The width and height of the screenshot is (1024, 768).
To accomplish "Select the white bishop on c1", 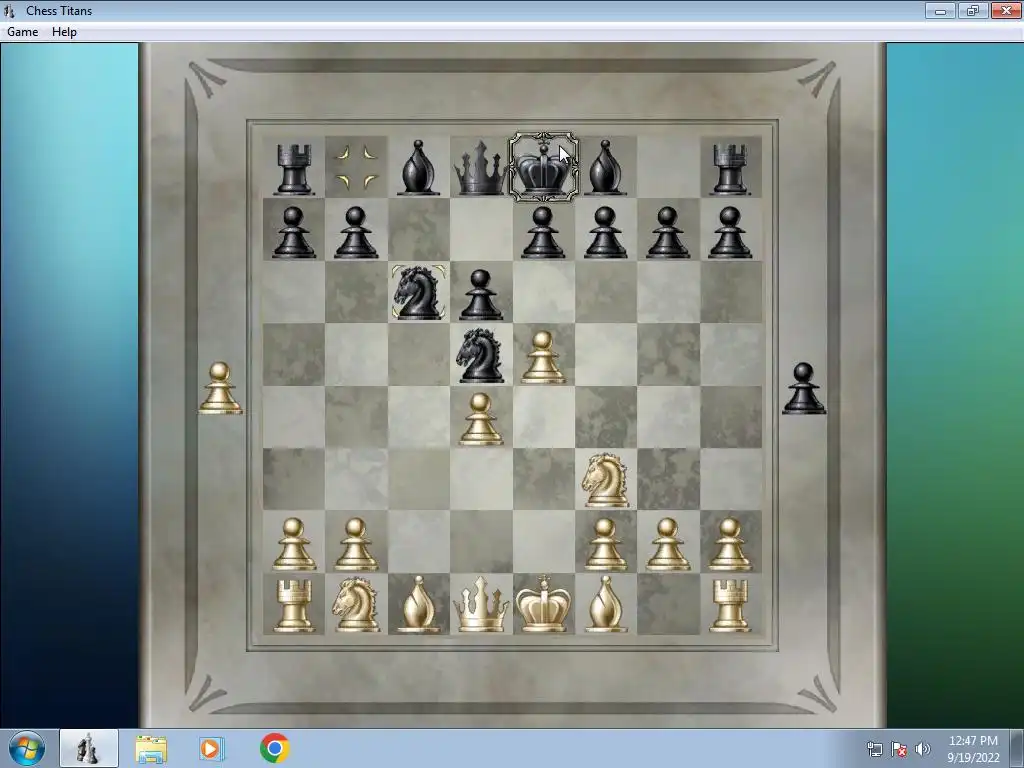I will point(418,604).
